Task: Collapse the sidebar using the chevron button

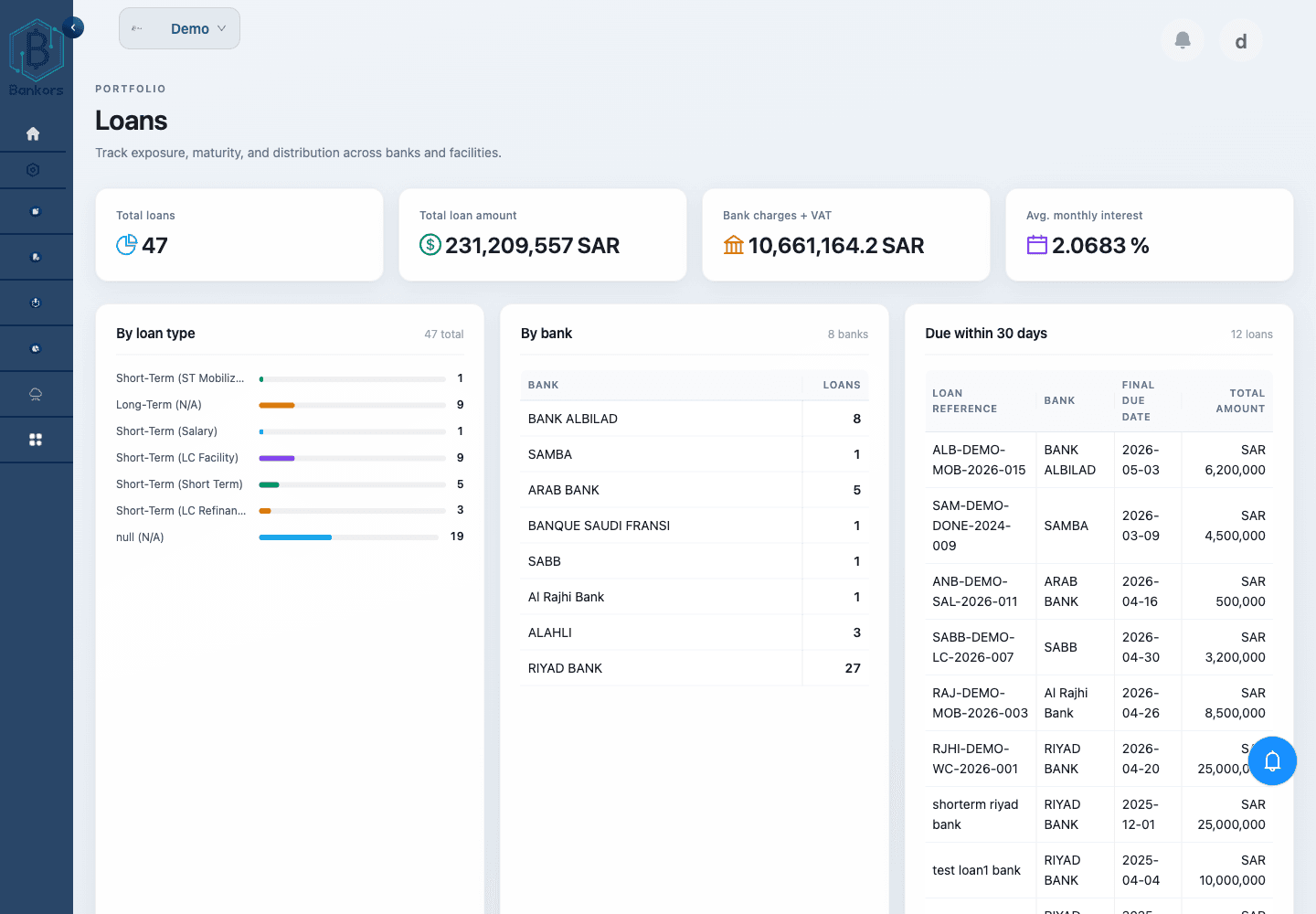Action: tap(73, 27)
